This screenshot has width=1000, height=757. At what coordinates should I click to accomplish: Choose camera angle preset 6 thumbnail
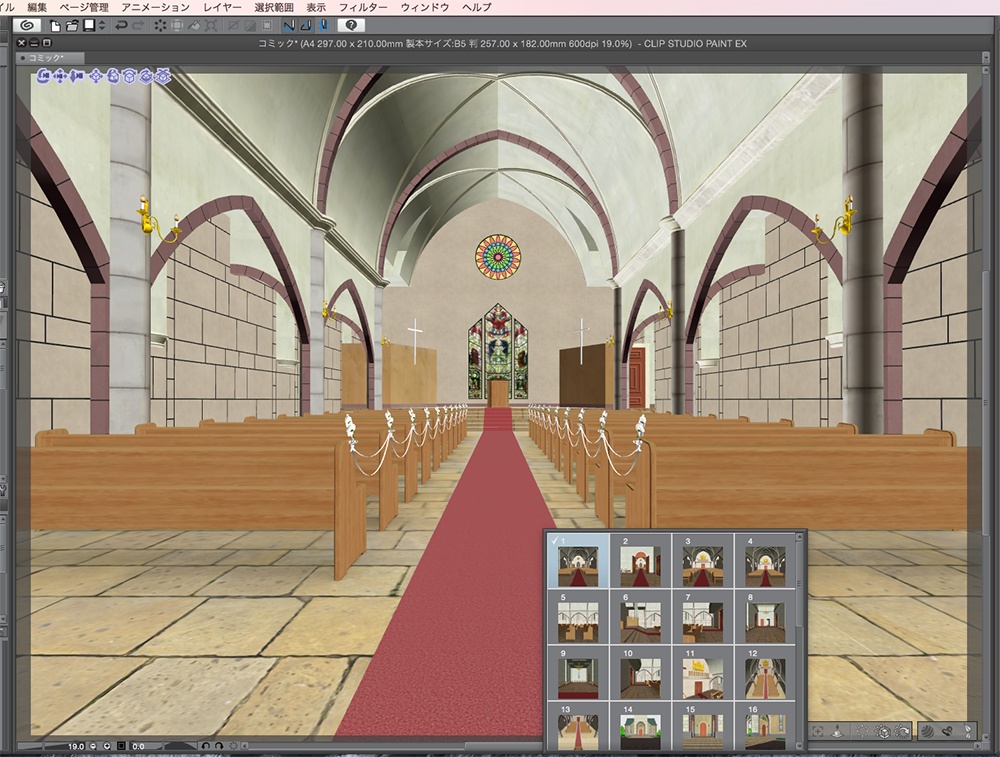[x=640, y=617]
